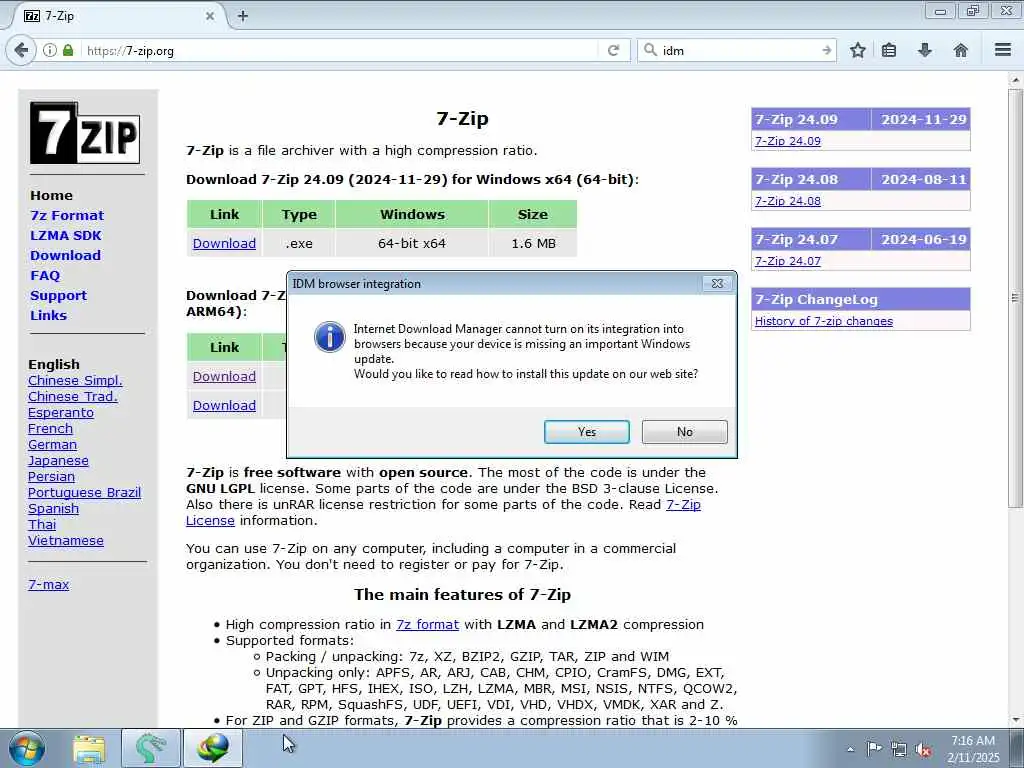This screenshot has height=768, width=1024.
Task: Switch language to Chinese Trad.
Action: pyautogui.click(x=72, y=396)
